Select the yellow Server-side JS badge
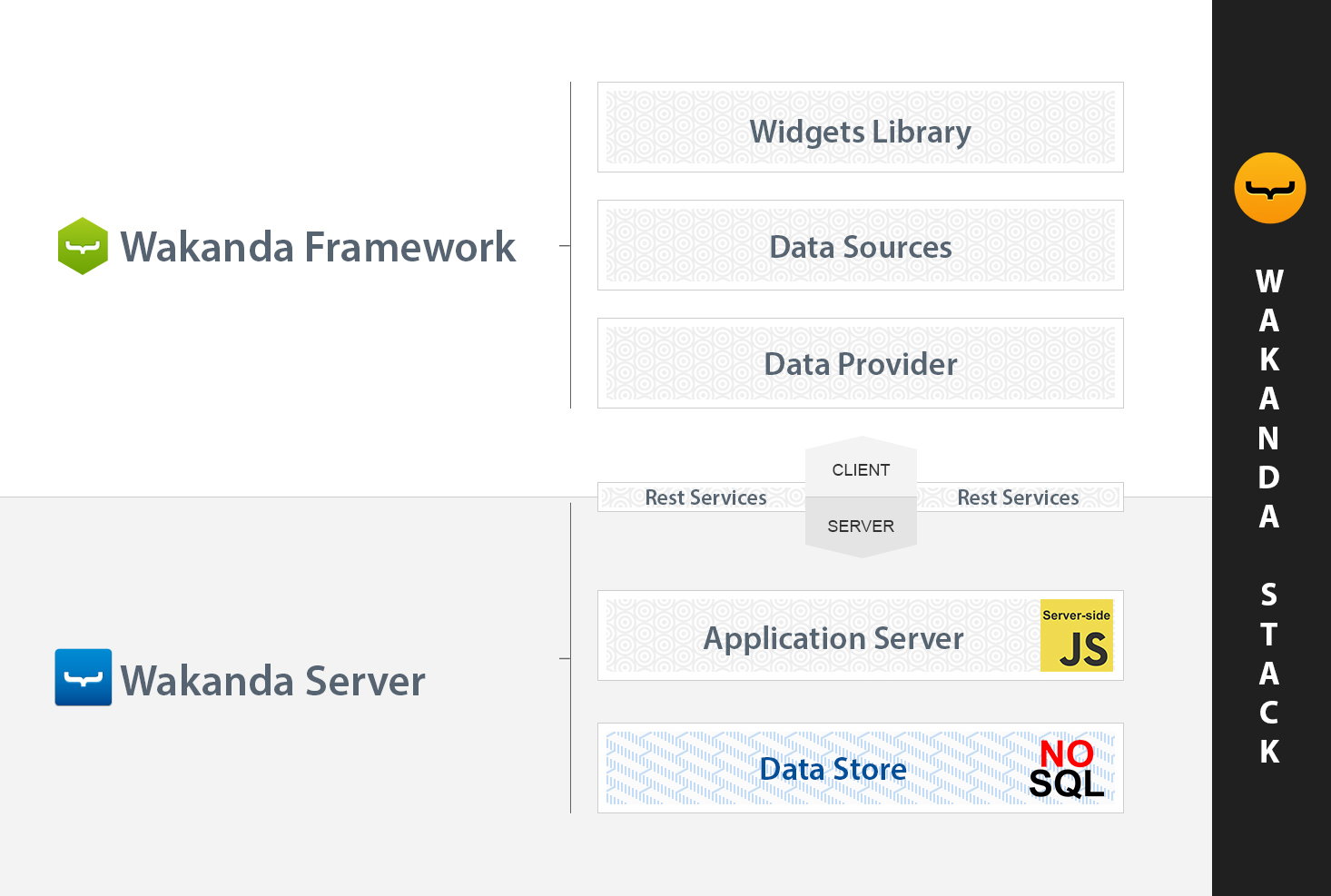Screen dimensions: 1331x896 pos(1076,635)
